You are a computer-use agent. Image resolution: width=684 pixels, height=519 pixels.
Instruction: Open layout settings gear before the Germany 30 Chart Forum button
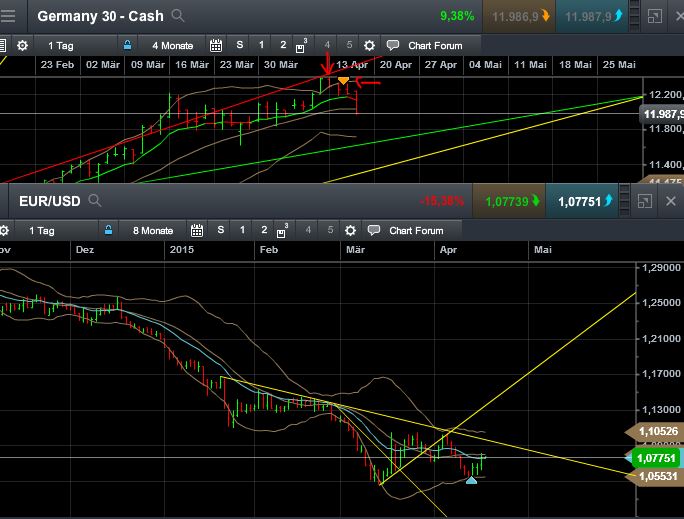[369, 45]
